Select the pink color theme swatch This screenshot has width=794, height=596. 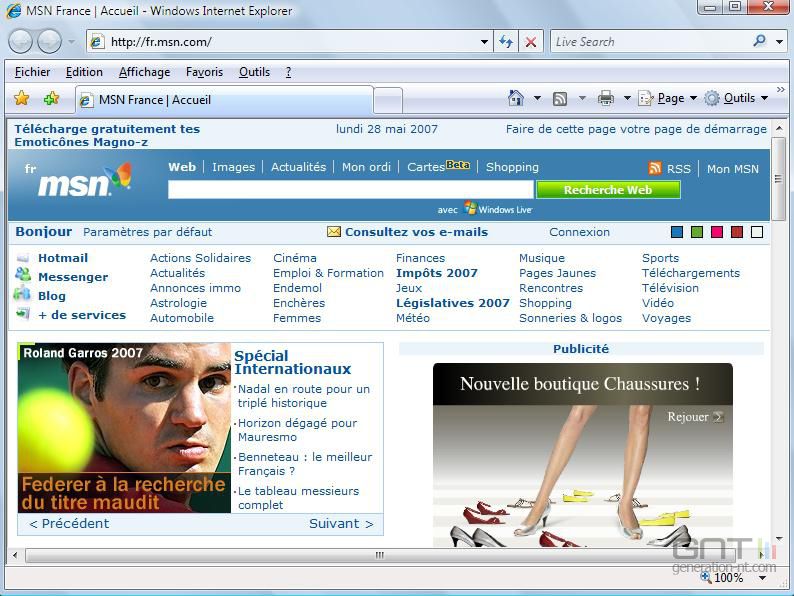[717, 232]
